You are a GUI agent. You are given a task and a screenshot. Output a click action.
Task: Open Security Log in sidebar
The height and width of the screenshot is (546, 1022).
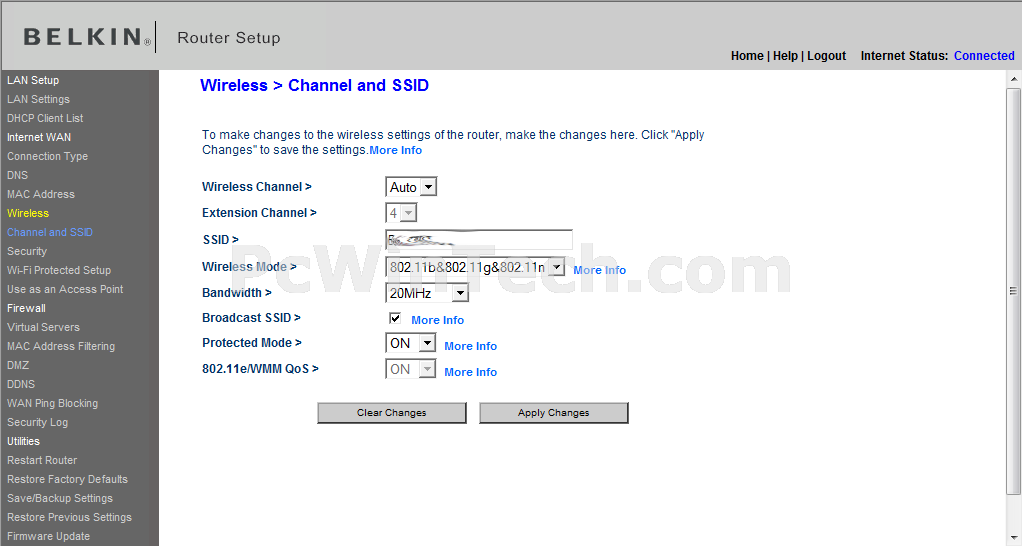coord(37,422)
